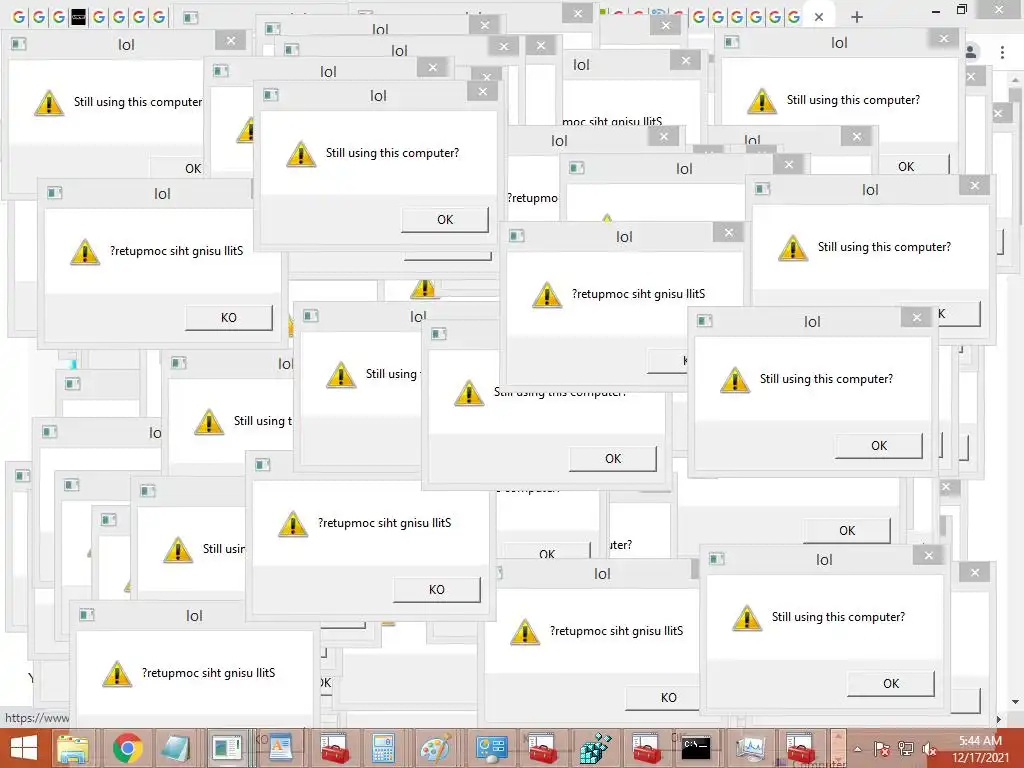This screenshot has width=1024, height=768.
Task: Open the Control Panel taskbar icon
Action: click(491, 748)
